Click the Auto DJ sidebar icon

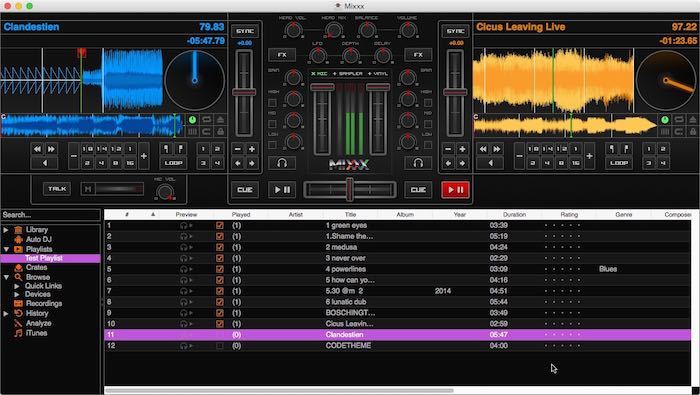[x=18, y=239]
